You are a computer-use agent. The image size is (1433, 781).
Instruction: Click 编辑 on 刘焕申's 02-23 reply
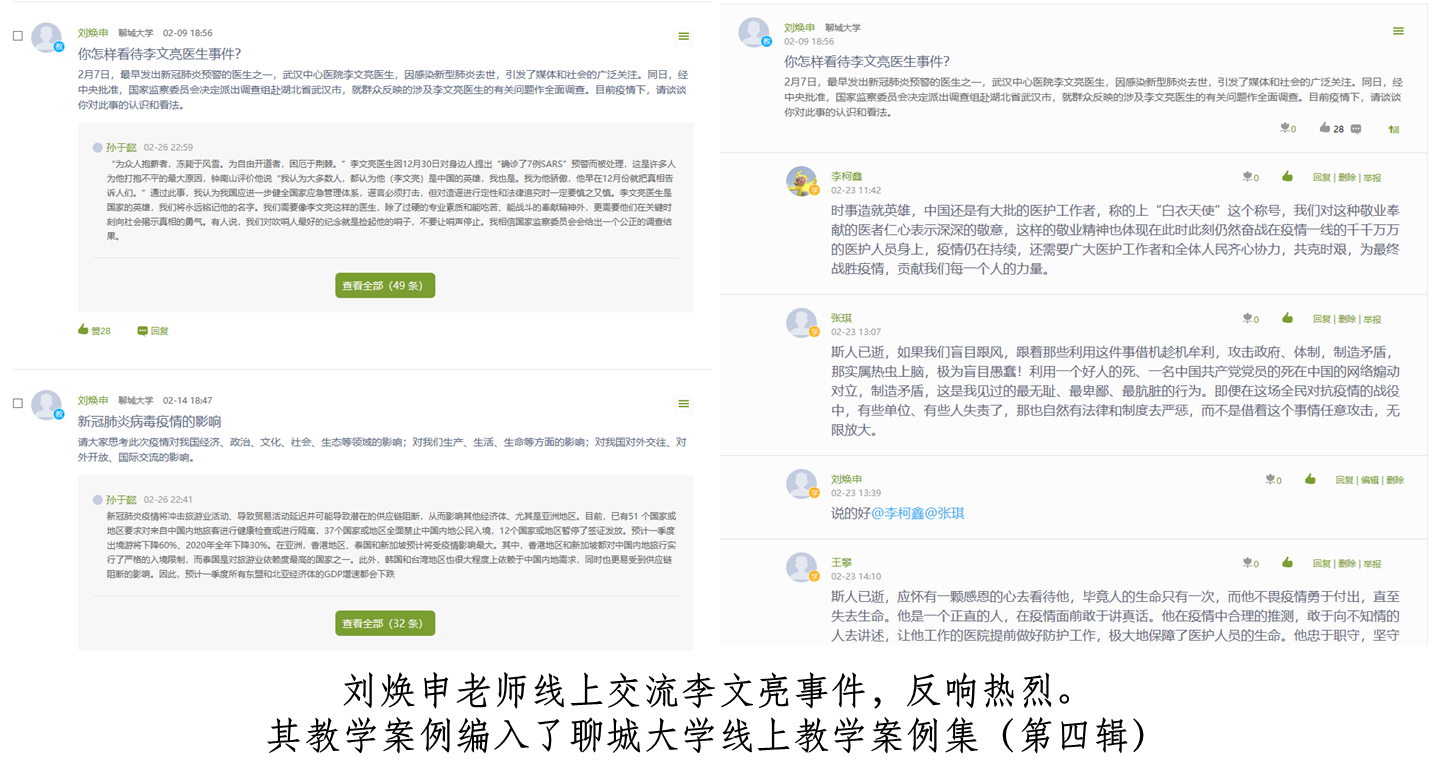(x=1369, y=480)
